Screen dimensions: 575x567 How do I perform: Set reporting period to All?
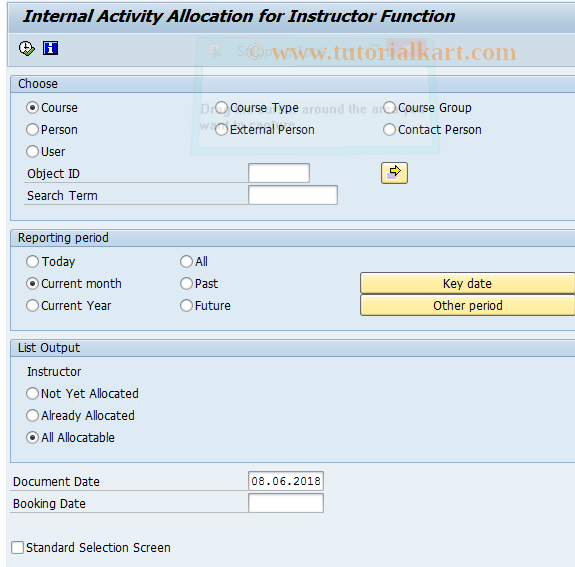[x=186, y=262]
